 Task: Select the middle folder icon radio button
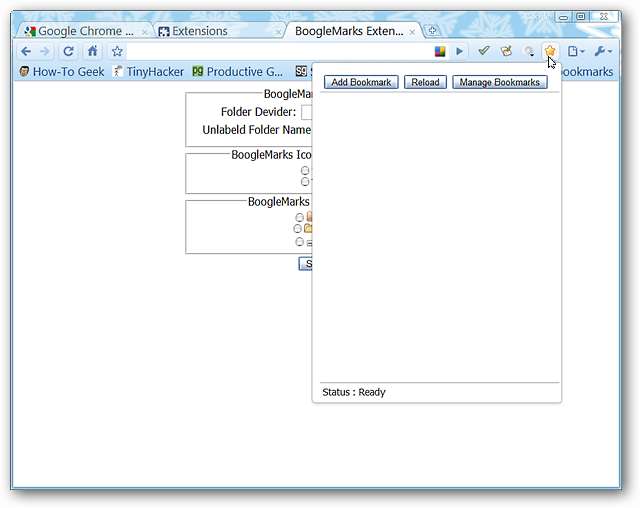[298, 228]
